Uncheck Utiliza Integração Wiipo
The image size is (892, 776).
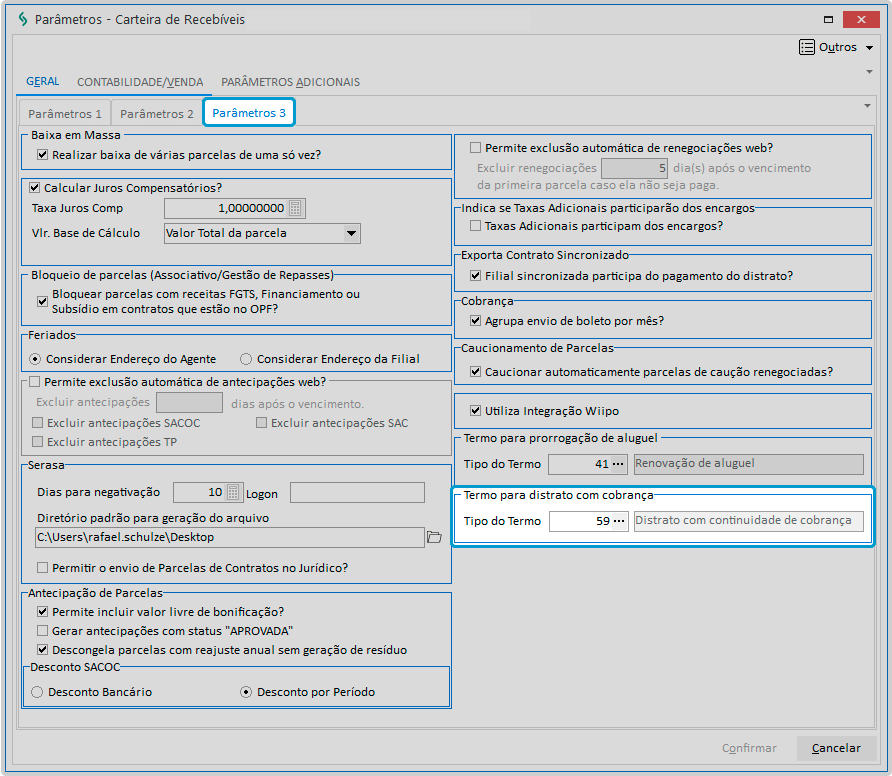(x=476, y=411)
